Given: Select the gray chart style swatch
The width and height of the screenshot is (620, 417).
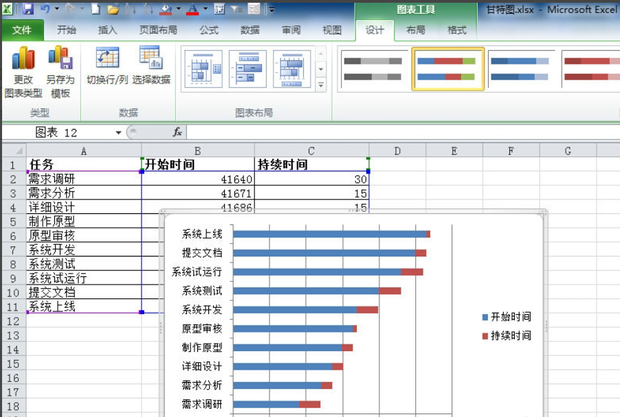Looking at the screenshot, I should click(x=375, y=69).
